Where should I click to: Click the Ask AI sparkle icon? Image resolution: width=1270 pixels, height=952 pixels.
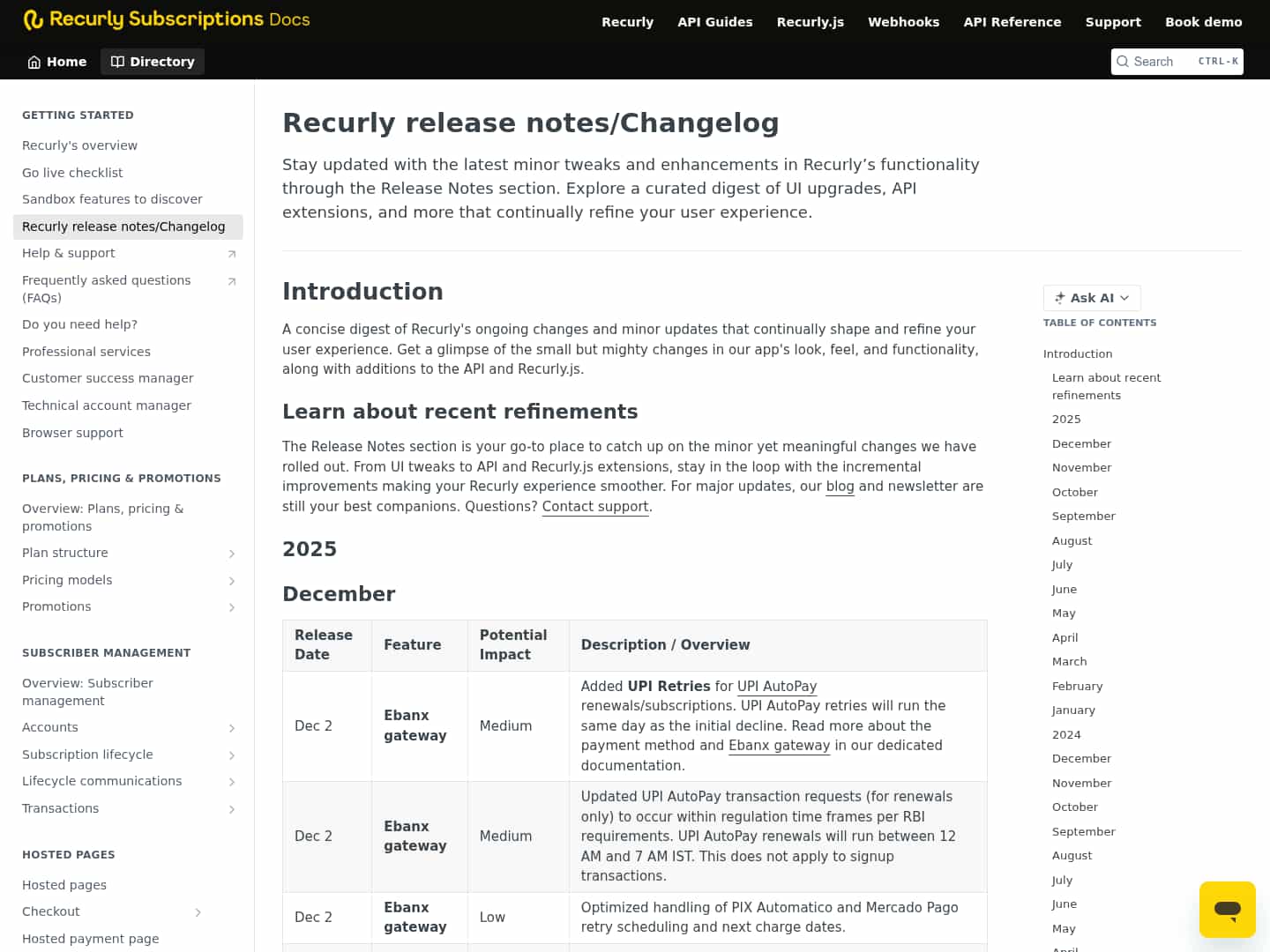(1058, 298)
